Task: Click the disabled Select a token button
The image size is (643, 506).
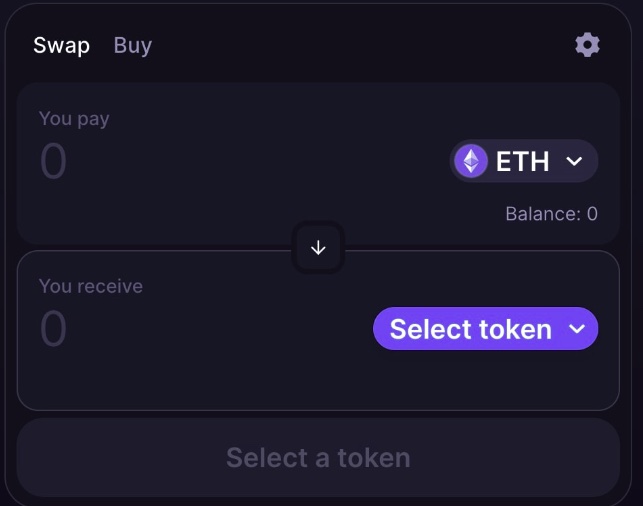Action: point(318,458)
